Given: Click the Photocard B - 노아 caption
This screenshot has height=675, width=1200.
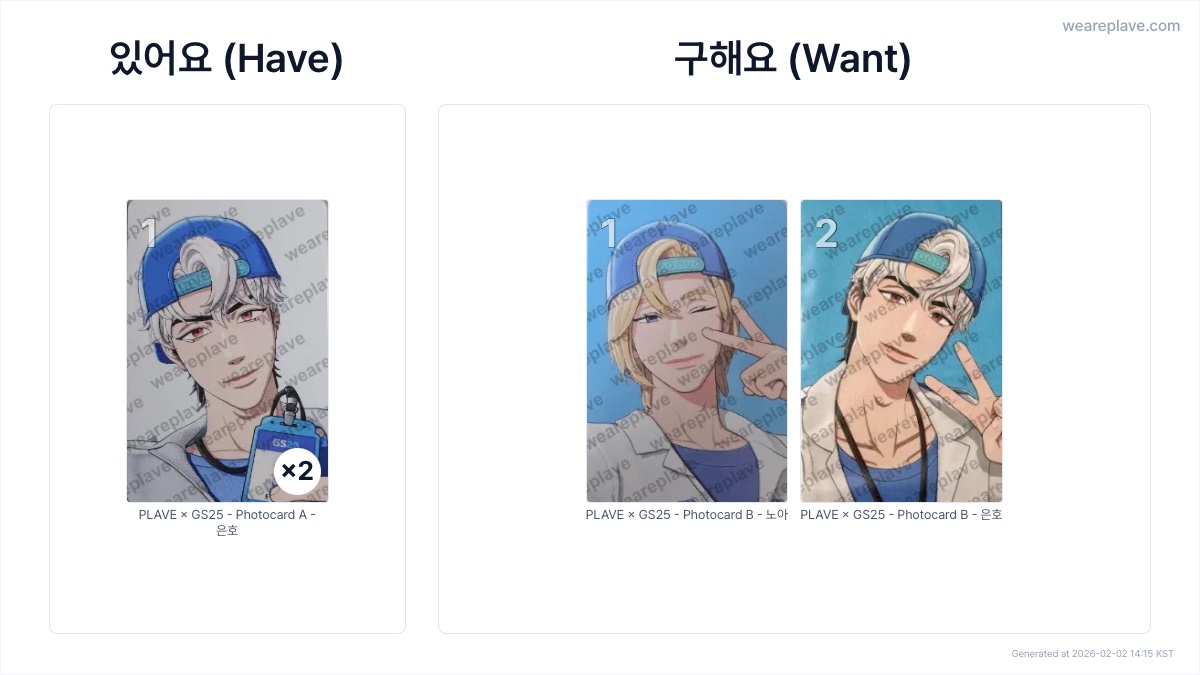Looking at the screenshot, I should [x=687, y=515].
